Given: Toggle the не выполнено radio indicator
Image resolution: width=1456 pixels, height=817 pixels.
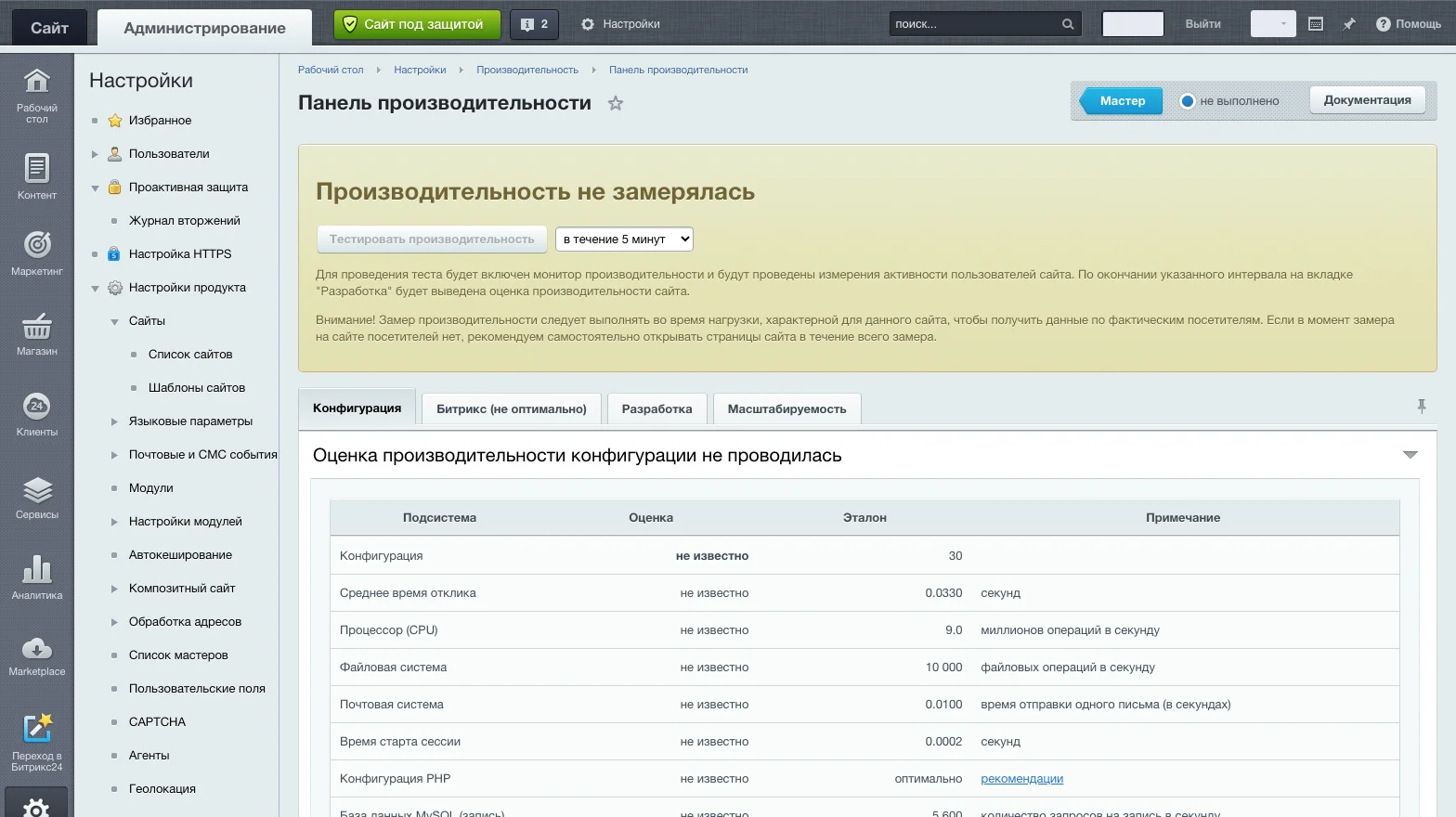Looking at the screenshot, I should click(1187, 101).
